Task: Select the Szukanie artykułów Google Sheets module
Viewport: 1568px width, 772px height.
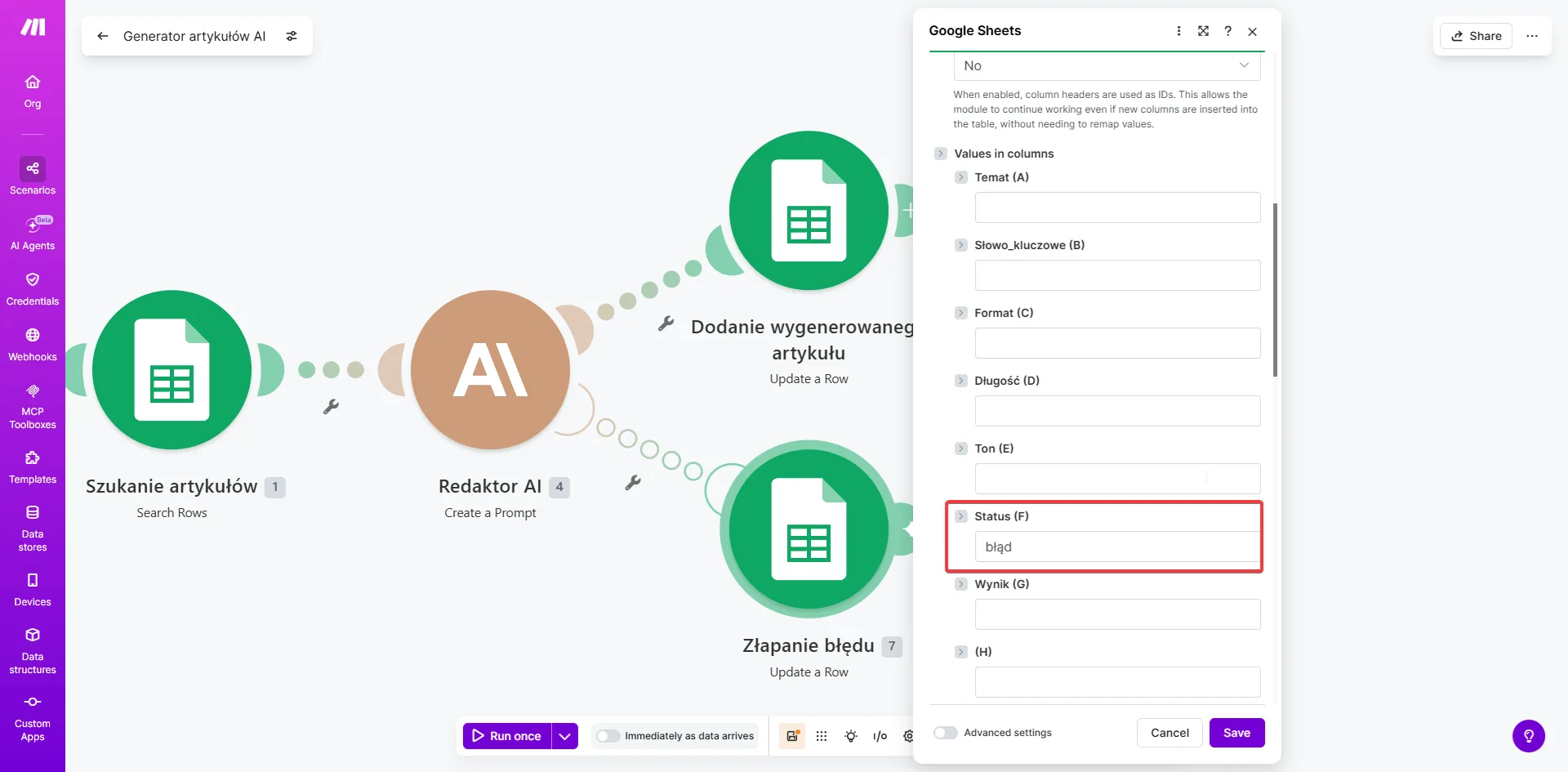Action: click(x=171, y=369)
